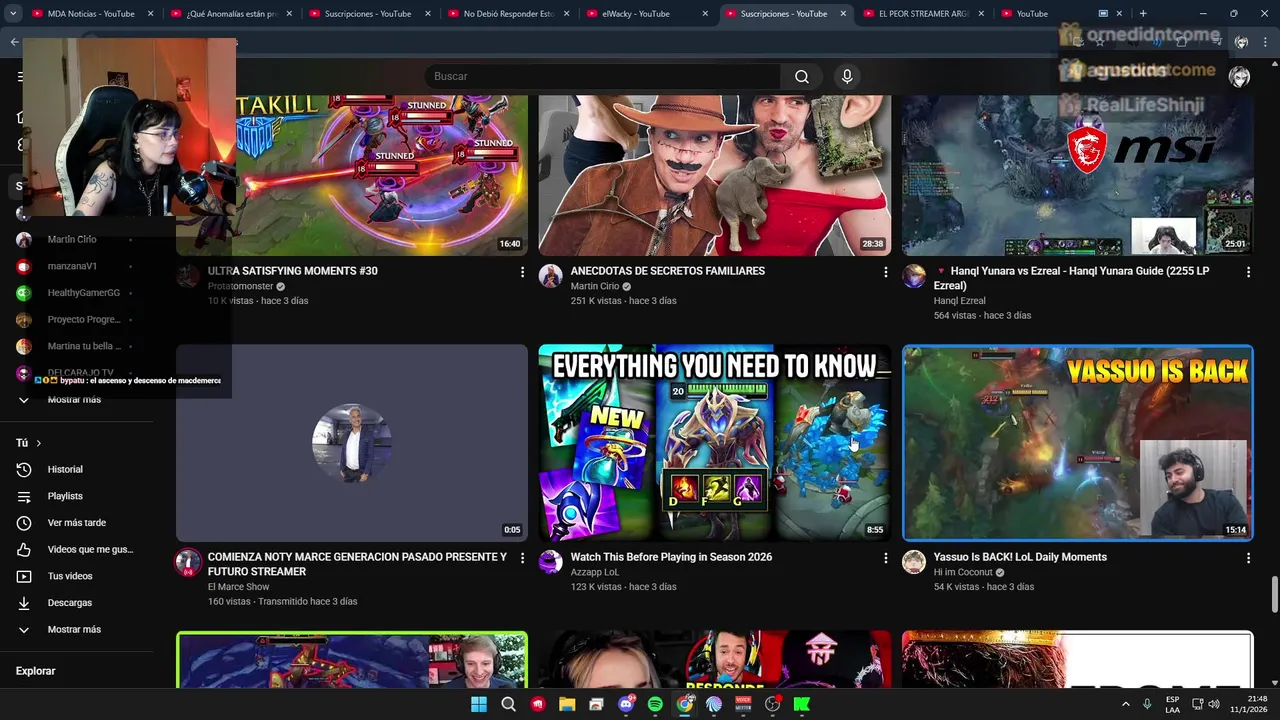This screenshot has width=1280, height=720.
Task: Open OBS Studio from the taskbar
Action: pos(772,704)
